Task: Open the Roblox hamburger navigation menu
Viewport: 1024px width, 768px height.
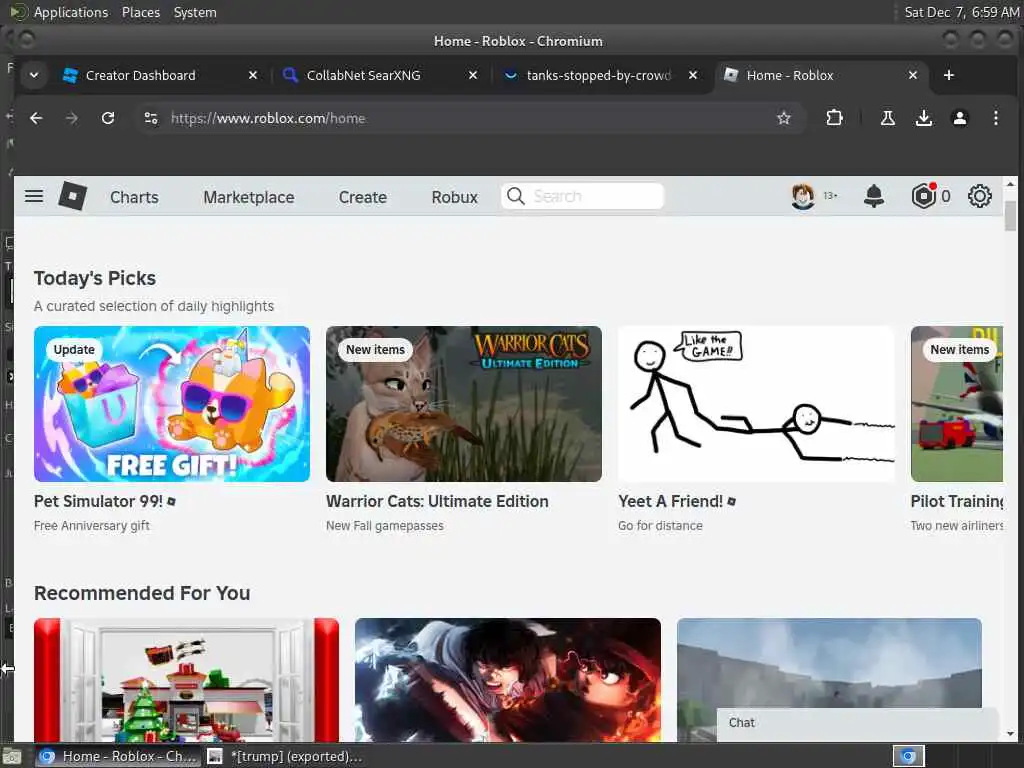Action: pyautogui.click(x=34, y=196)
